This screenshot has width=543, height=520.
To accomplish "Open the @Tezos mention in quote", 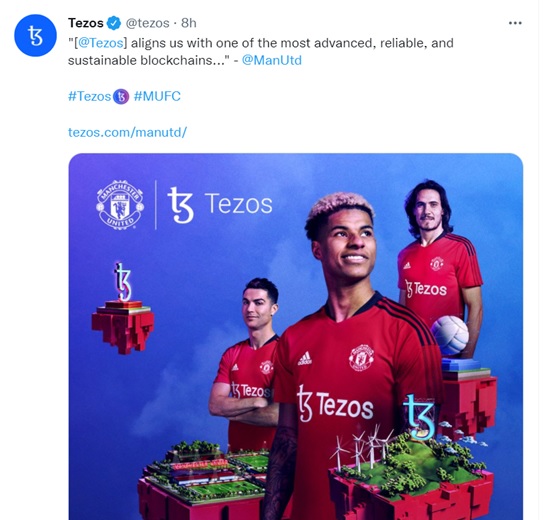I will [x=100, y=43].
